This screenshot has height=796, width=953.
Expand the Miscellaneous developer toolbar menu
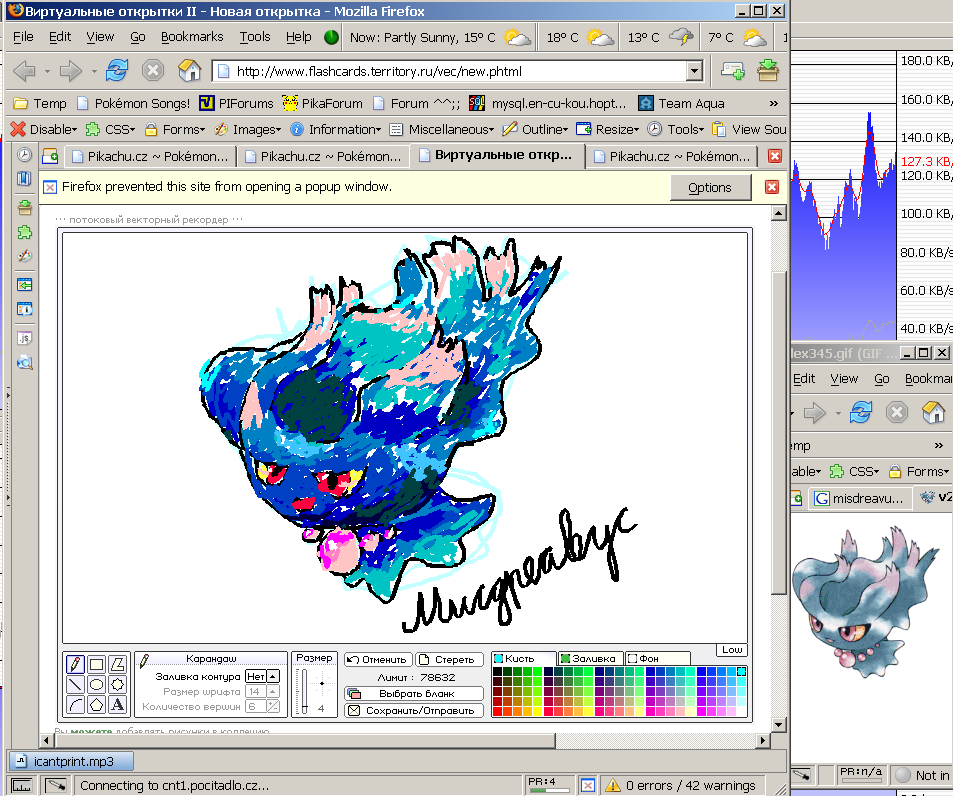pyautogui.click(x=442, y=129)
